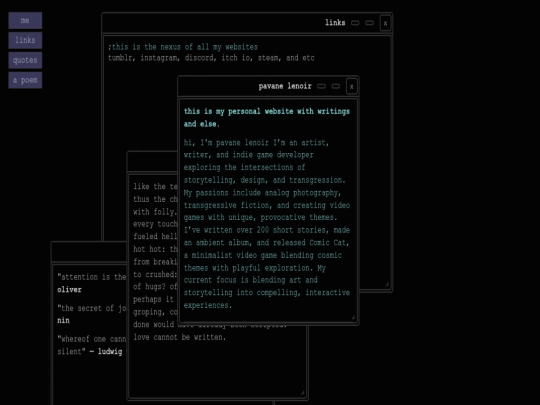Click second pill icon in pavane lenoir titlebar
The width and height of the screenshot is (540, 405).
(336, 86)
